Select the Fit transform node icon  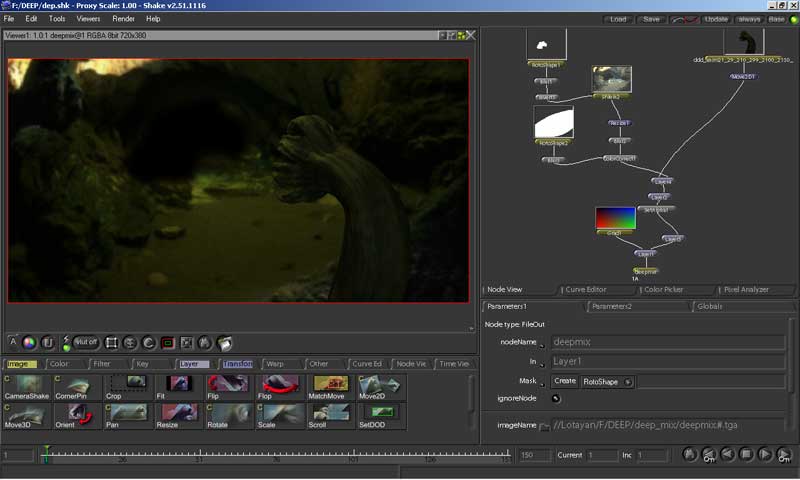tap(178, 388)
